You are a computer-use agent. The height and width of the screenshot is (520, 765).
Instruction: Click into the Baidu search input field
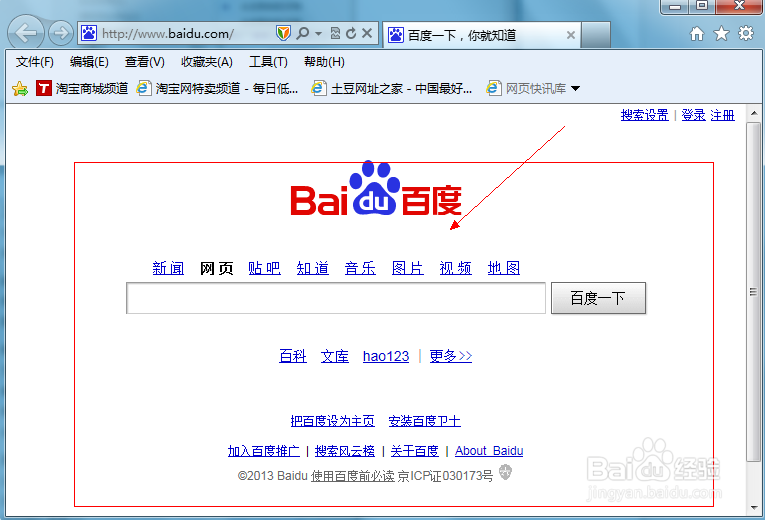click(336, 298)
